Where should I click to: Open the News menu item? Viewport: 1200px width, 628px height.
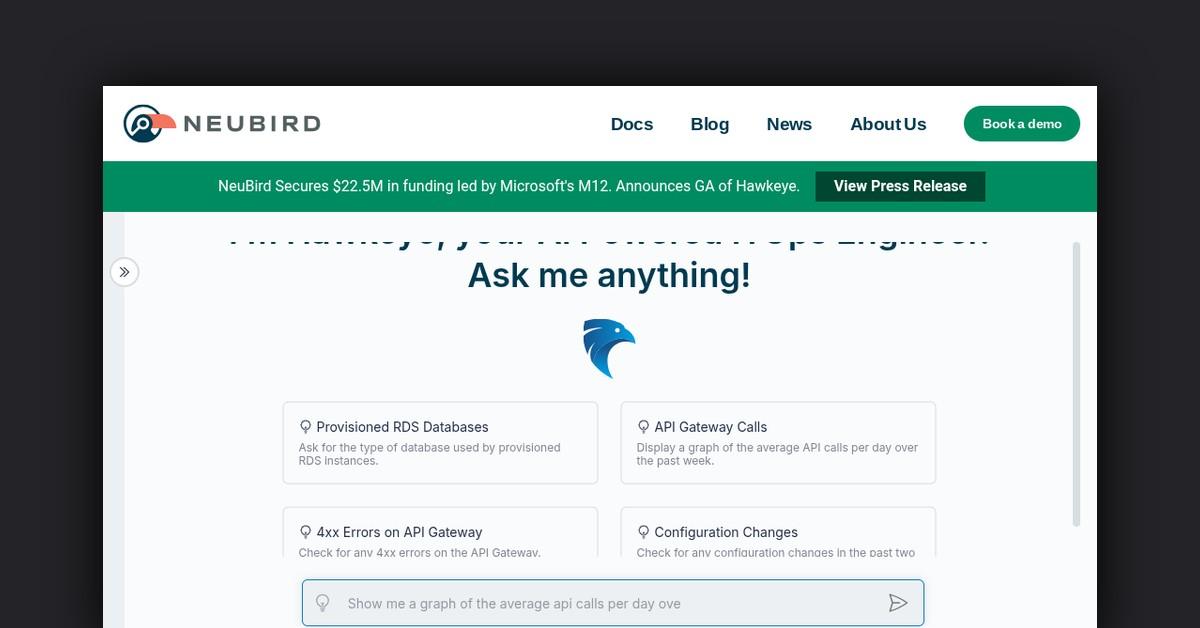(789, 124)
